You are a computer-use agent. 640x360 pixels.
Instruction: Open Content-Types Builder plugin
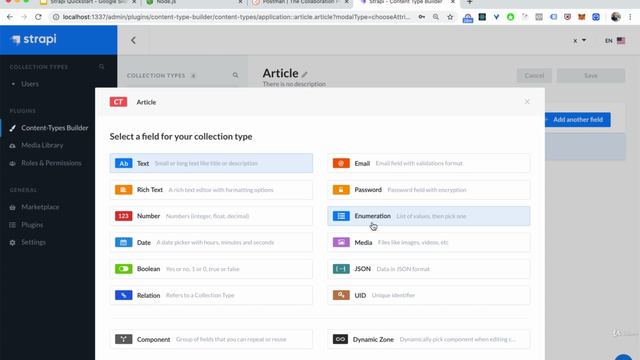pos(55,128)
